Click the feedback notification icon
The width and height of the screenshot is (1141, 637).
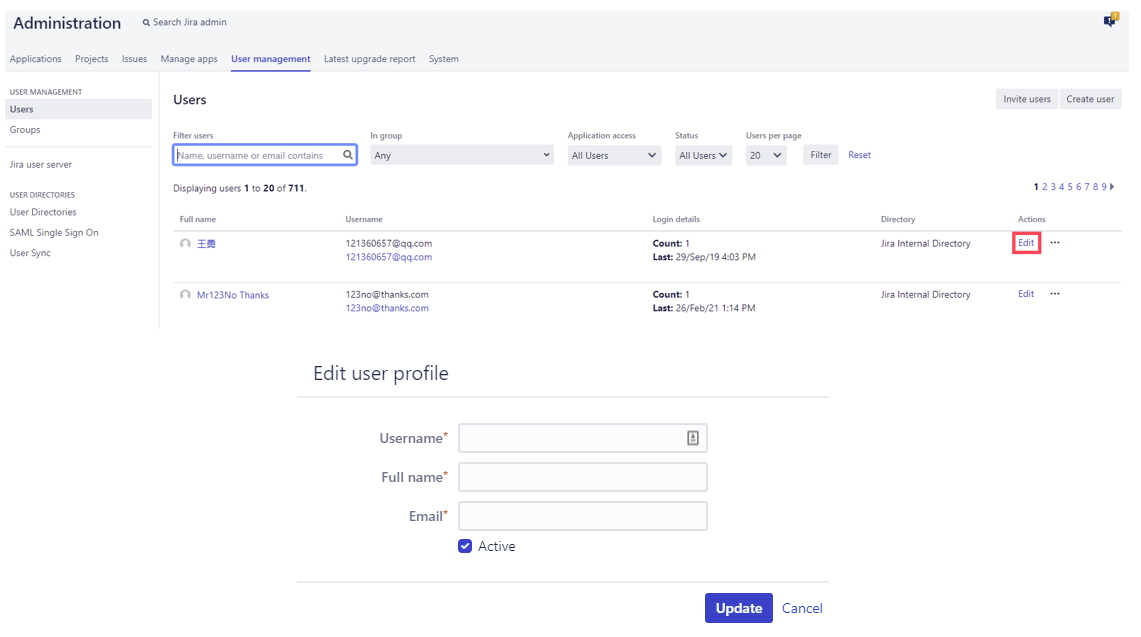(1110, 21)
